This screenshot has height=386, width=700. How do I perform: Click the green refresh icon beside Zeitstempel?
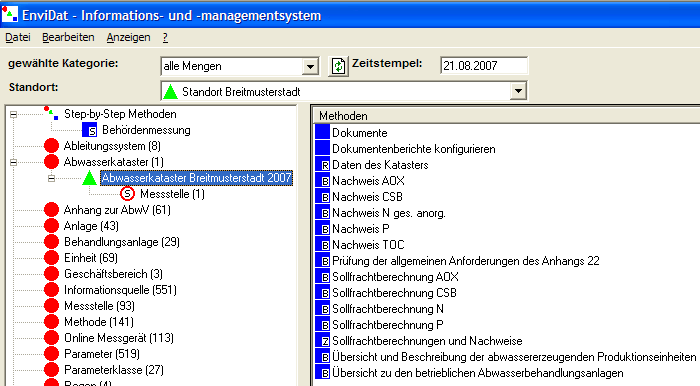[x=338, y=66]
